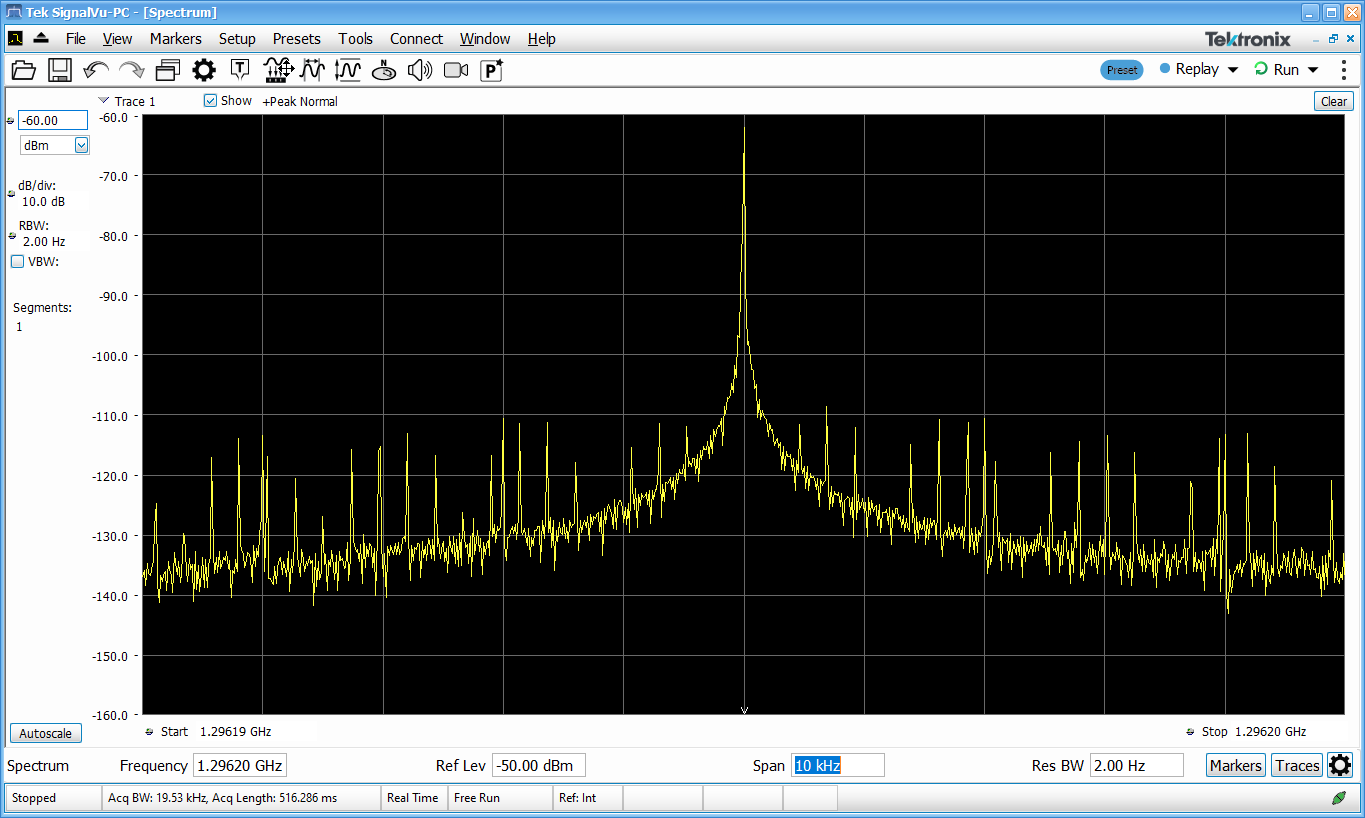
Task: Open the Connect menu
Action: coord(416,39)
